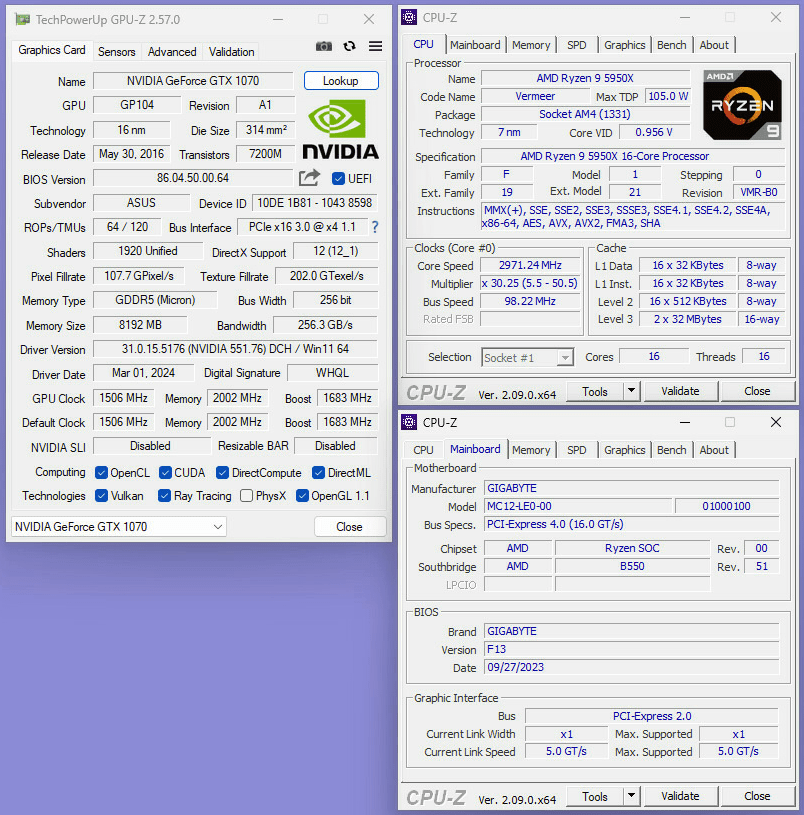The height and width of the screenshot is (815, 804).
Task: Toggle the Vulkan checkbox
Action: point(101,495)
